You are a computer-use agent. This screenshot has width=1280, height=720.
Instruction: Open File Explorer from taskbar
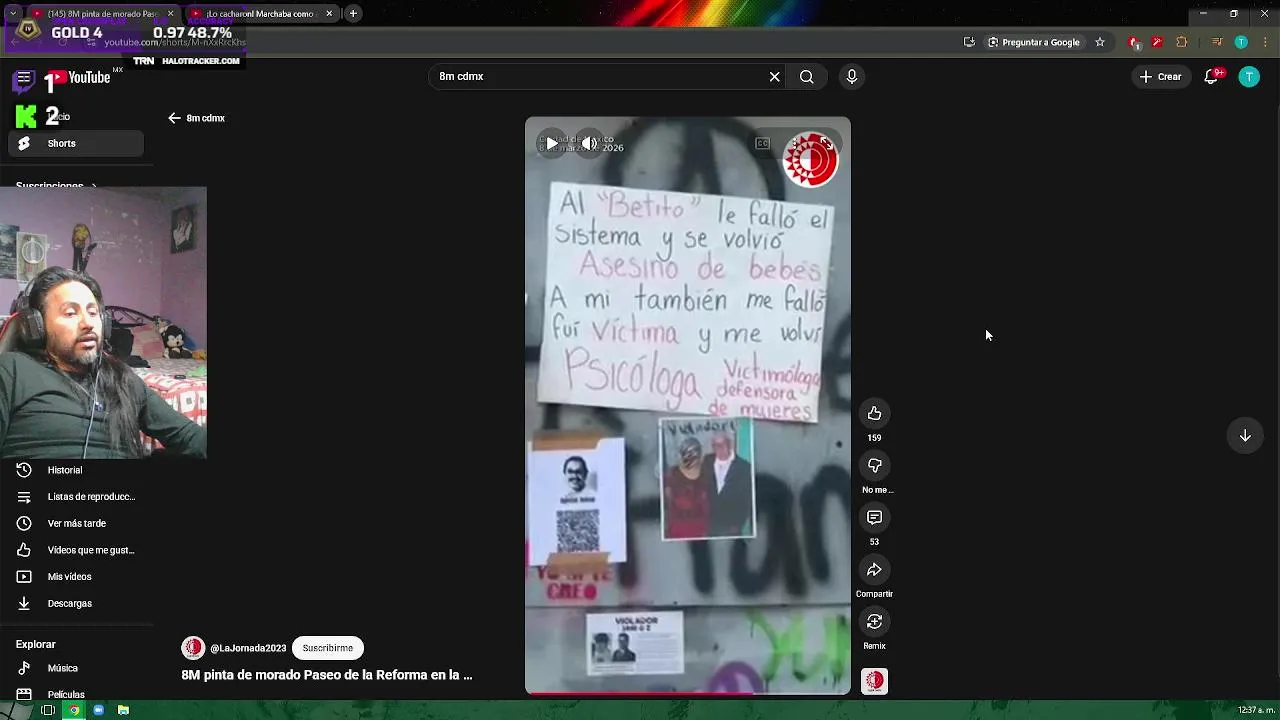pos(123,710)
